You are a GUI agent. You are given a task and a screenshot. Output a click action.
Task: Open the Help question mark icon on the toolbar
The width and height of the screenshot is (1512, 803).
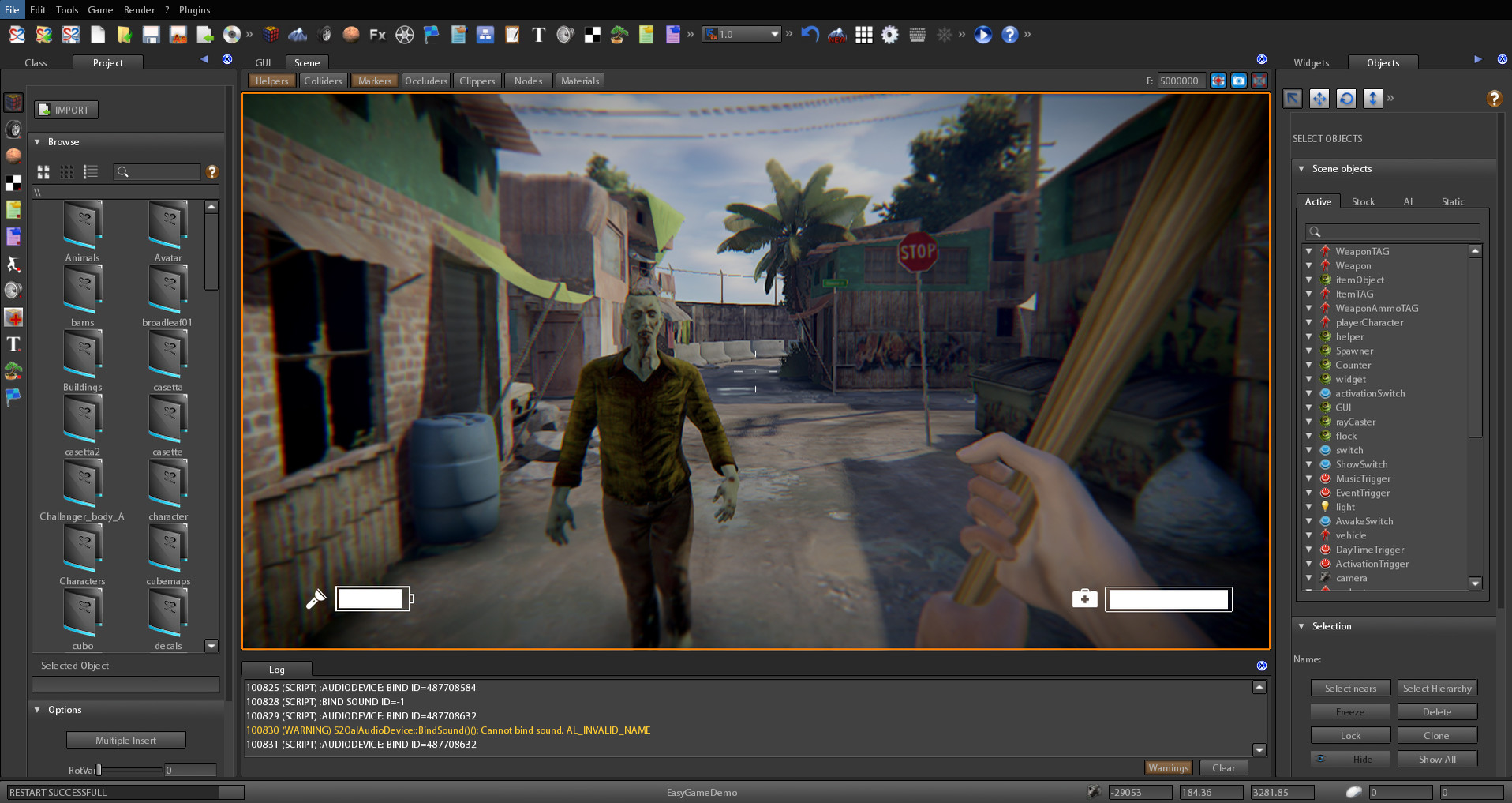[1010, 35]
